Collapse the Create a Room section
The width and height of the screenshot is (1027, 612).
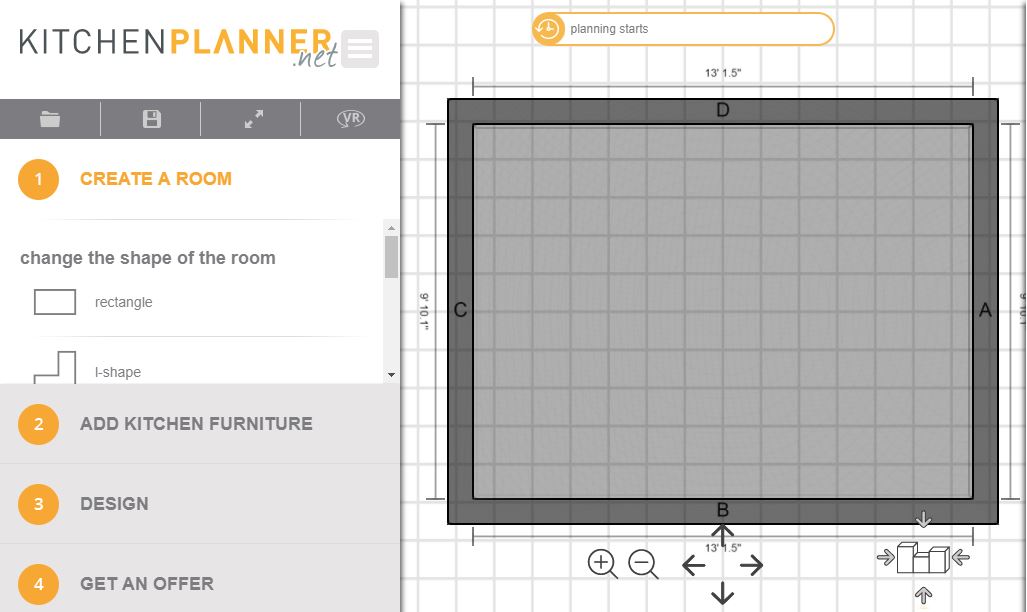pyautogui.click(x=155, y=179)
